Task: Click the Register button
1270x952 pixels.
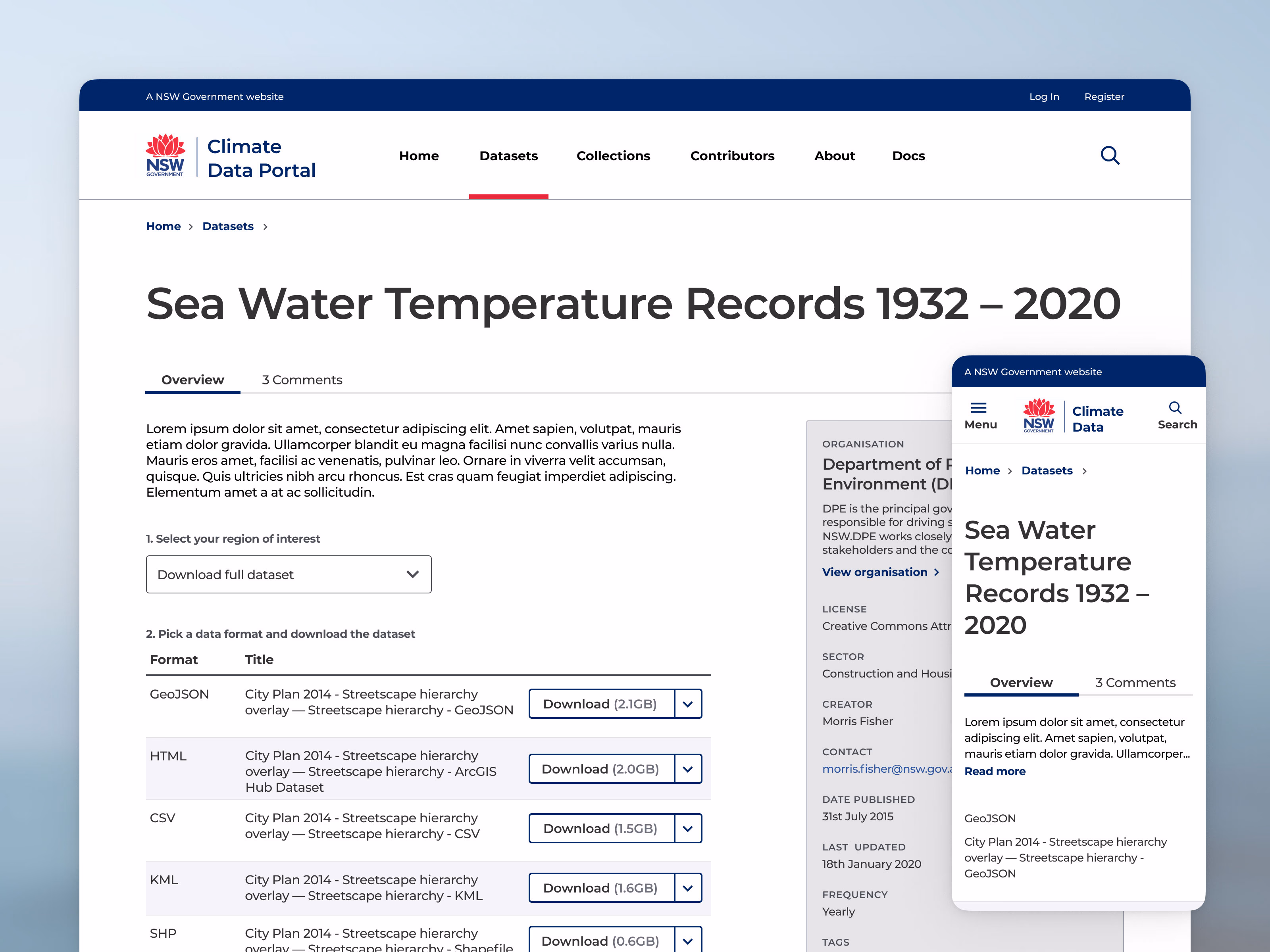Action: [1104, 96]
